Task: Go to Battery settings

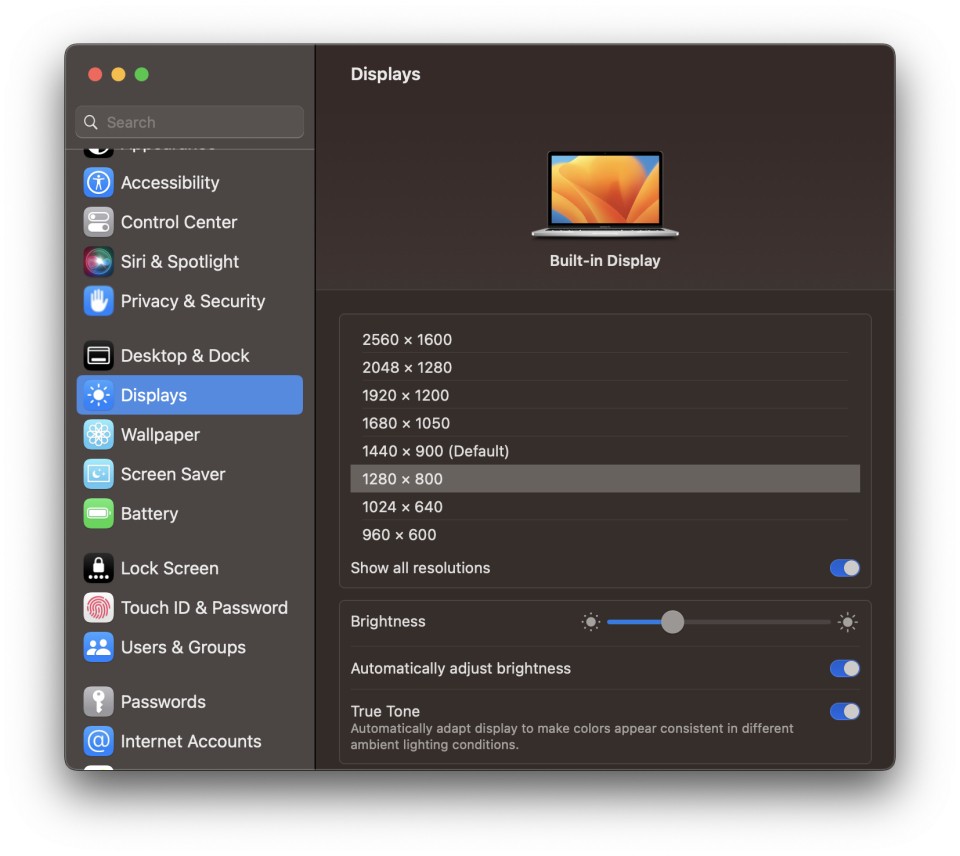Action: pos(149,514)
